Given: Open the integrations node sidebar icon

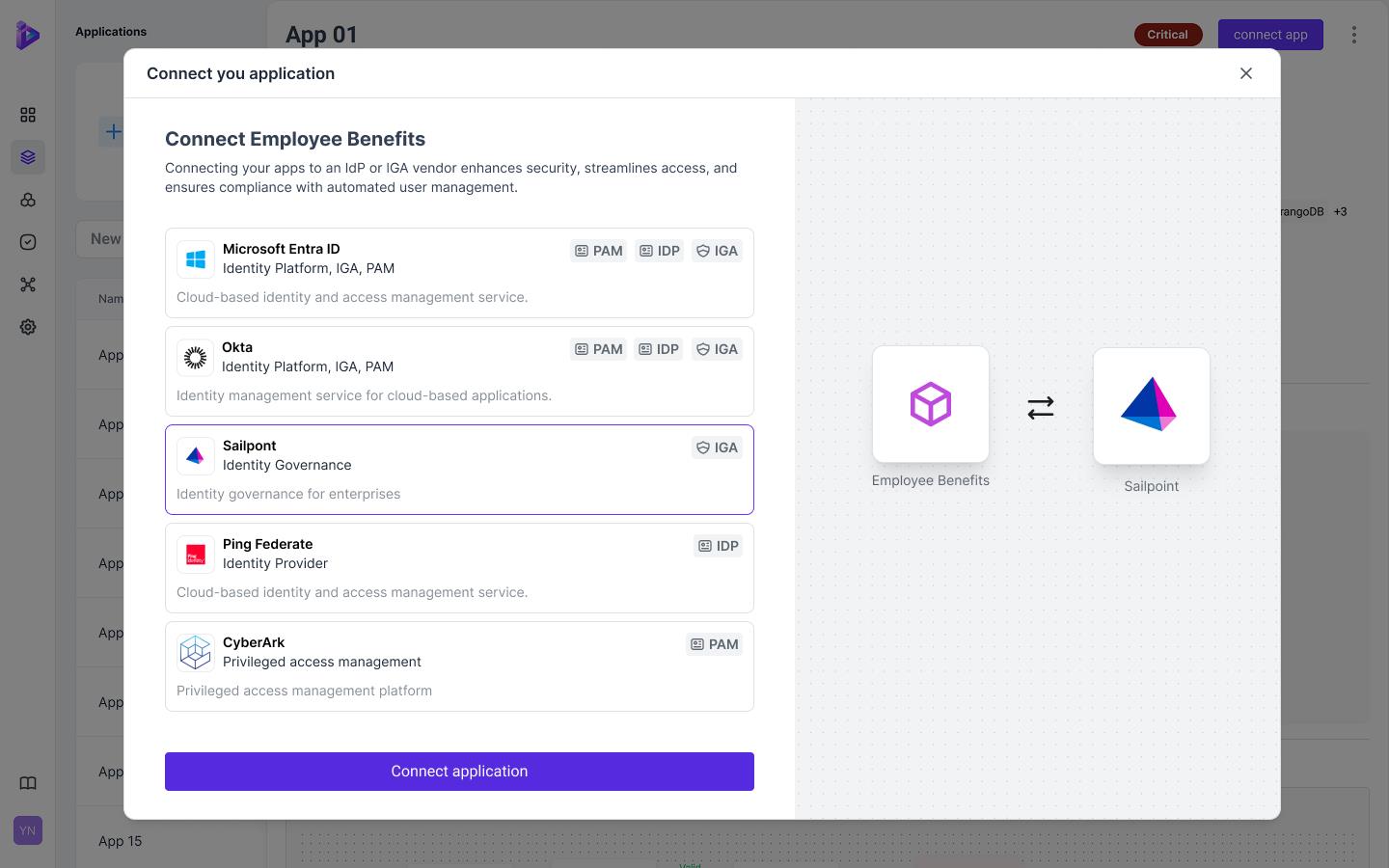Looking at the screenshot, I should [x=28, y=285].
